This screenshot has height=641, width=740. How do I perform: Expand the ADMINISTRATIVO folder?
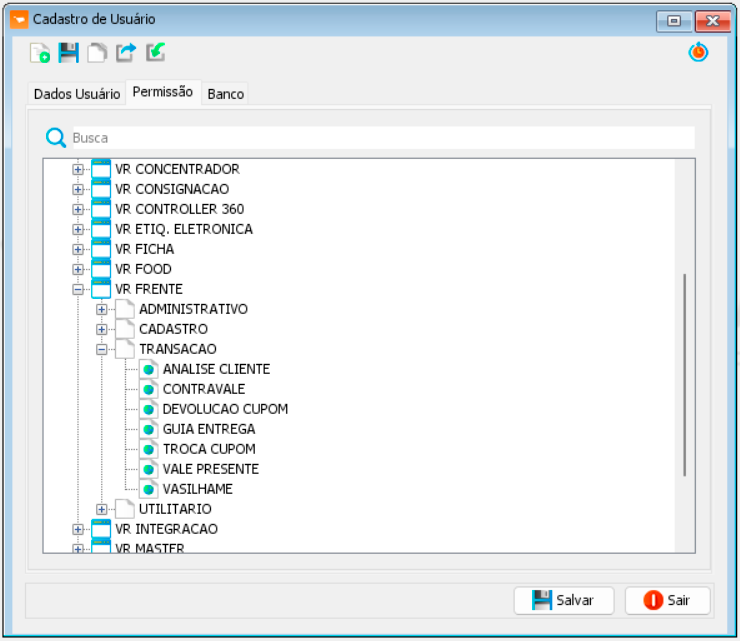coord(102,309)
